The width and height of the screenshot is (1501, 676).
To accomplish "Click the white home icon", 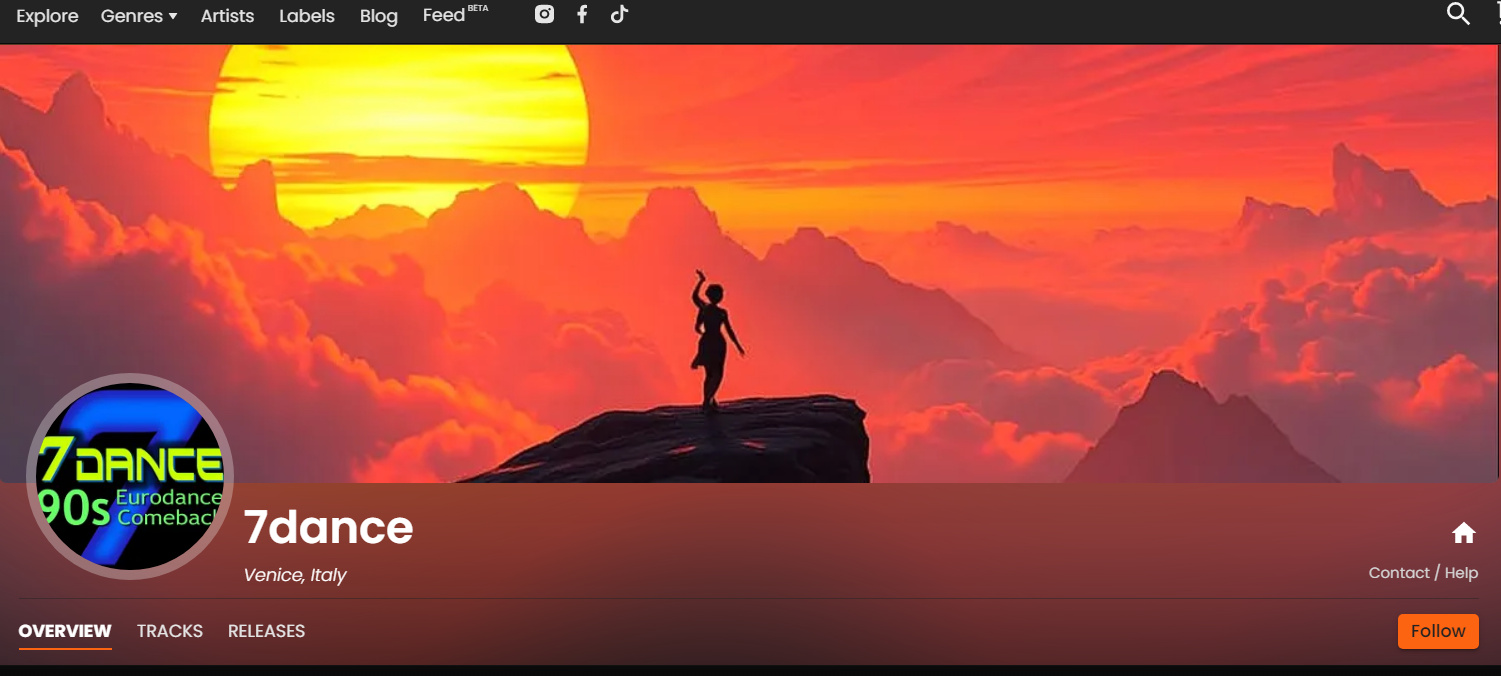I will [1463, 533].
